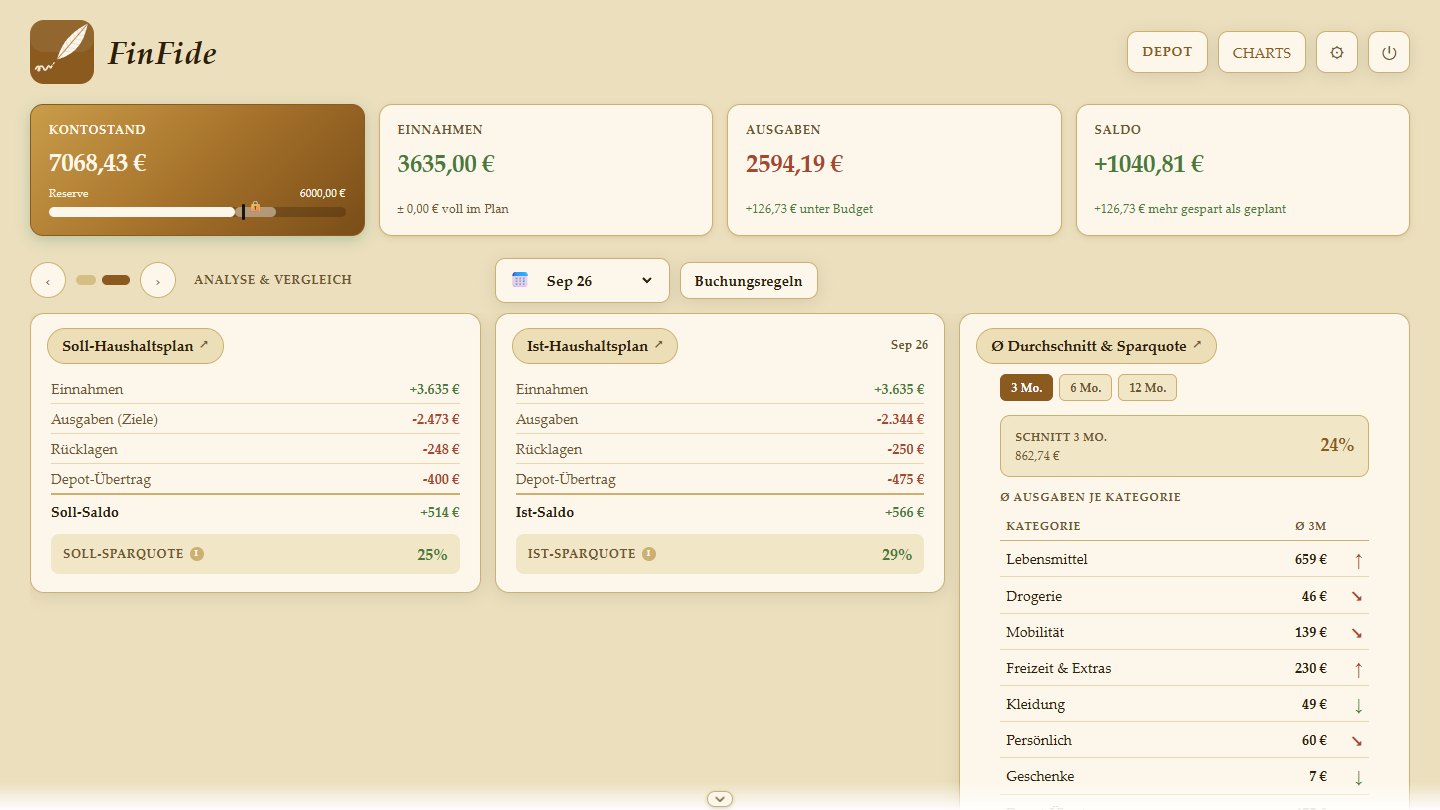Open the Buchungsregeln button
This screenshot has height=810, width=1440.
[749, 280]
